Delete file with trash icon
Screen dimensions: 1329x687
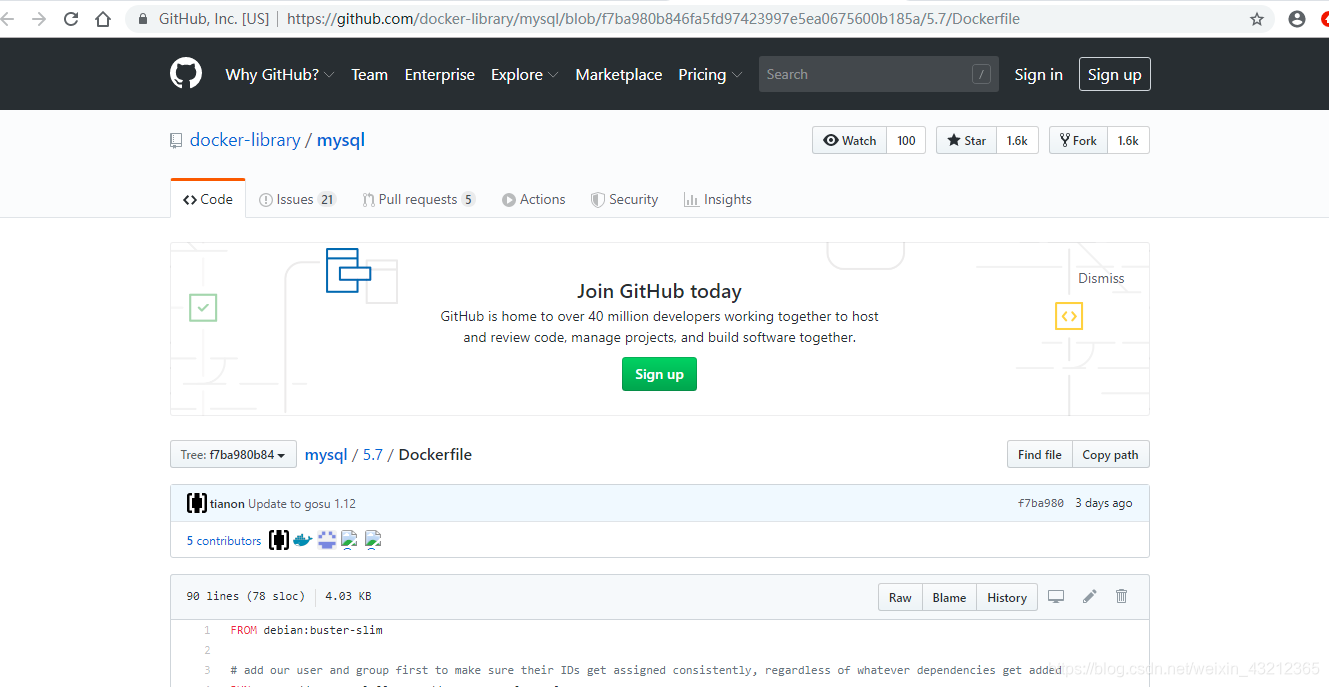coord(1122,597)
